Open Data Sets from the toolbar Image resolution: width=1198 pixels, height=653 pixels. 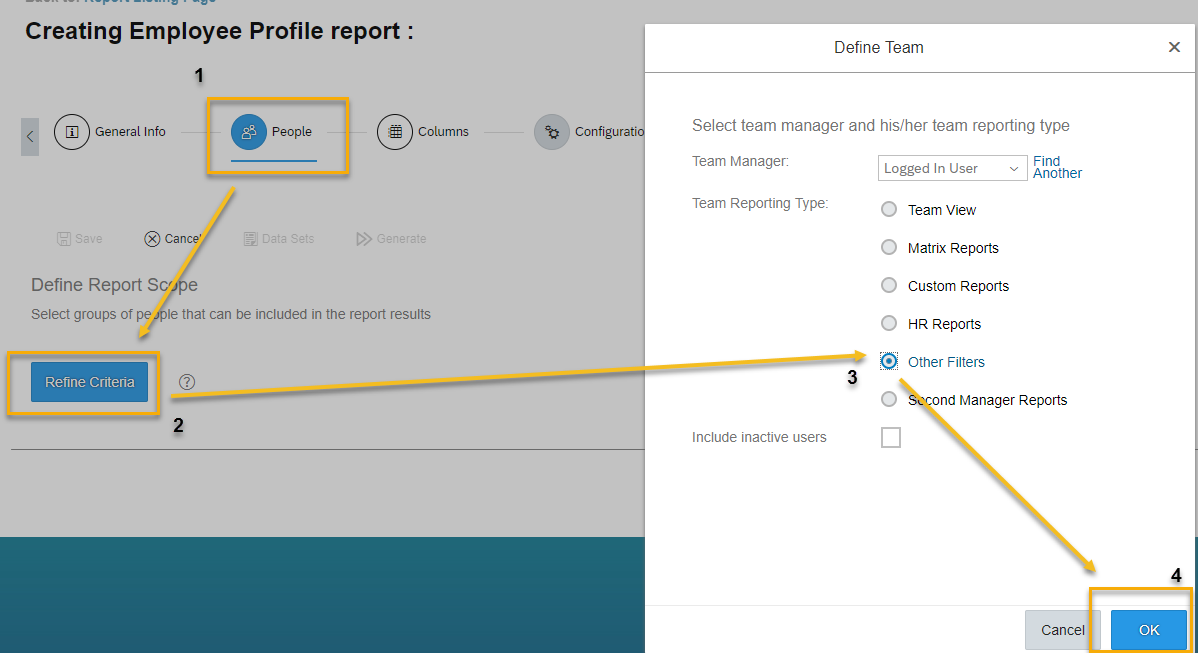coord(278,239)
